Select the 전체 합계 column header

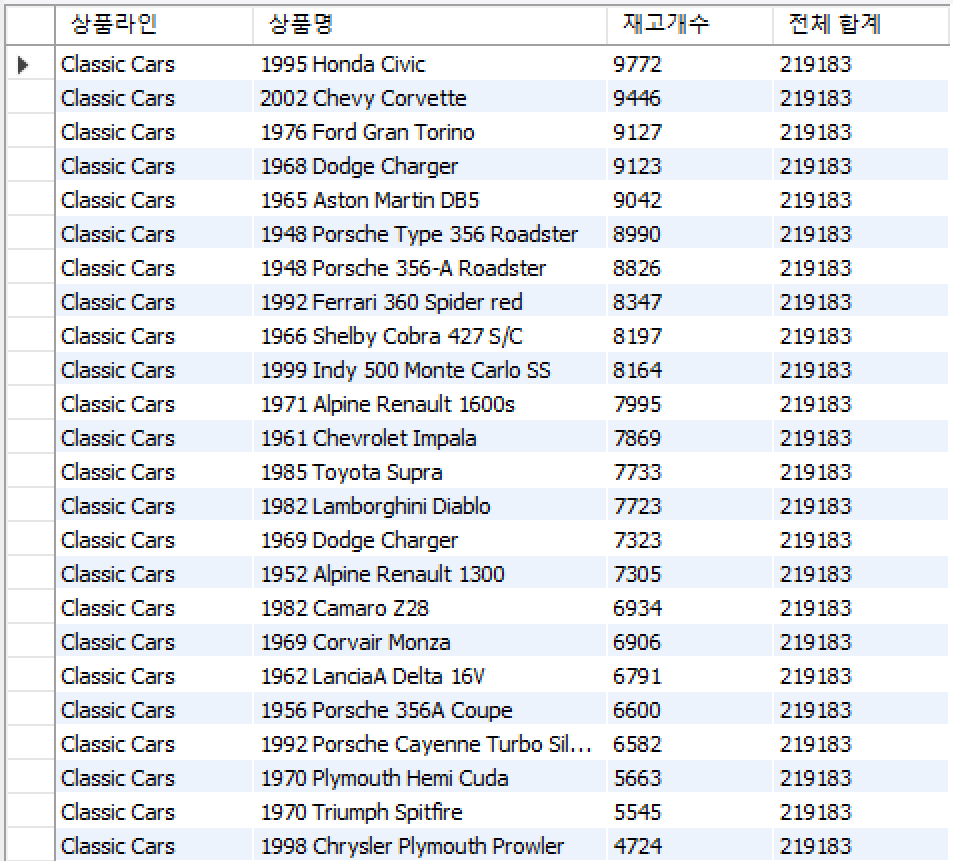click(861, 24)
